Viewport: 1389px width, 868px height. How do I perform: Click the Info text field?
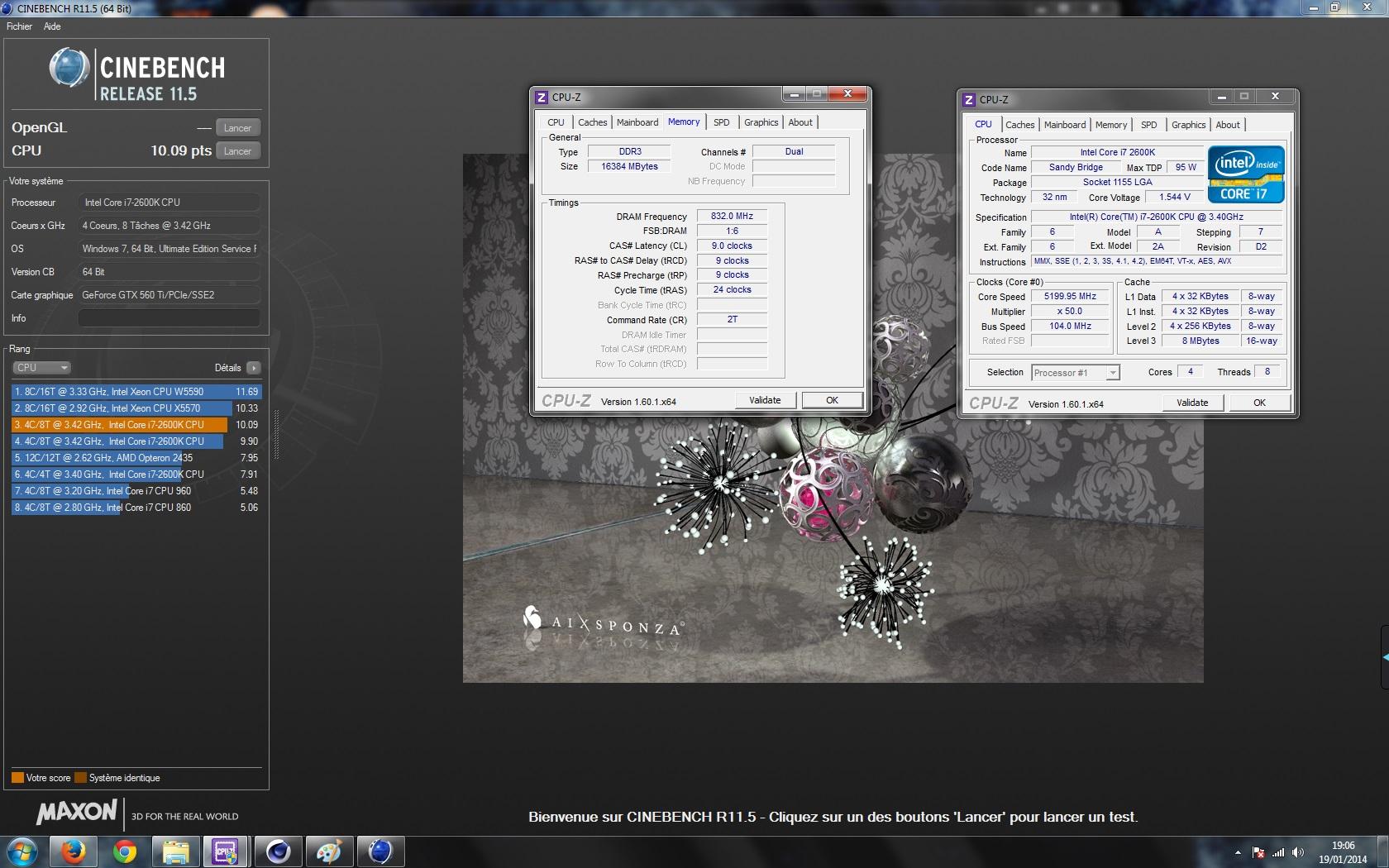tap(169, 318)
